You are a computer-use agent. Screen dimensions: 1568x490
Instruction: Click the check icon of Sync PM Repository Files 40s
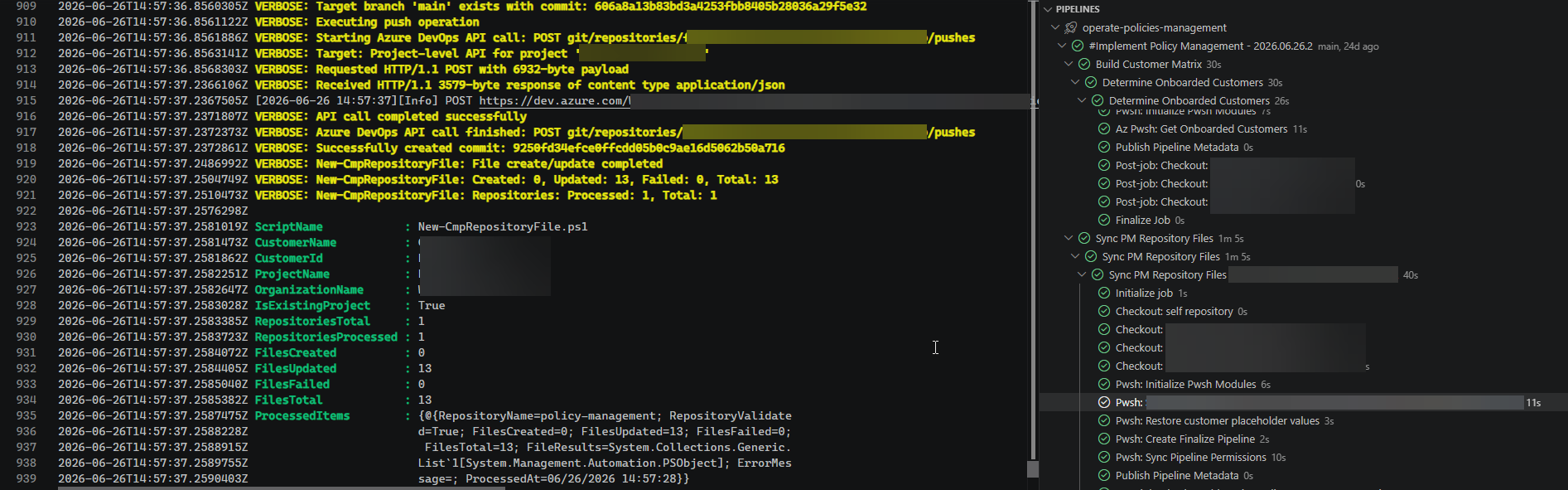(x=1098, y=274)
